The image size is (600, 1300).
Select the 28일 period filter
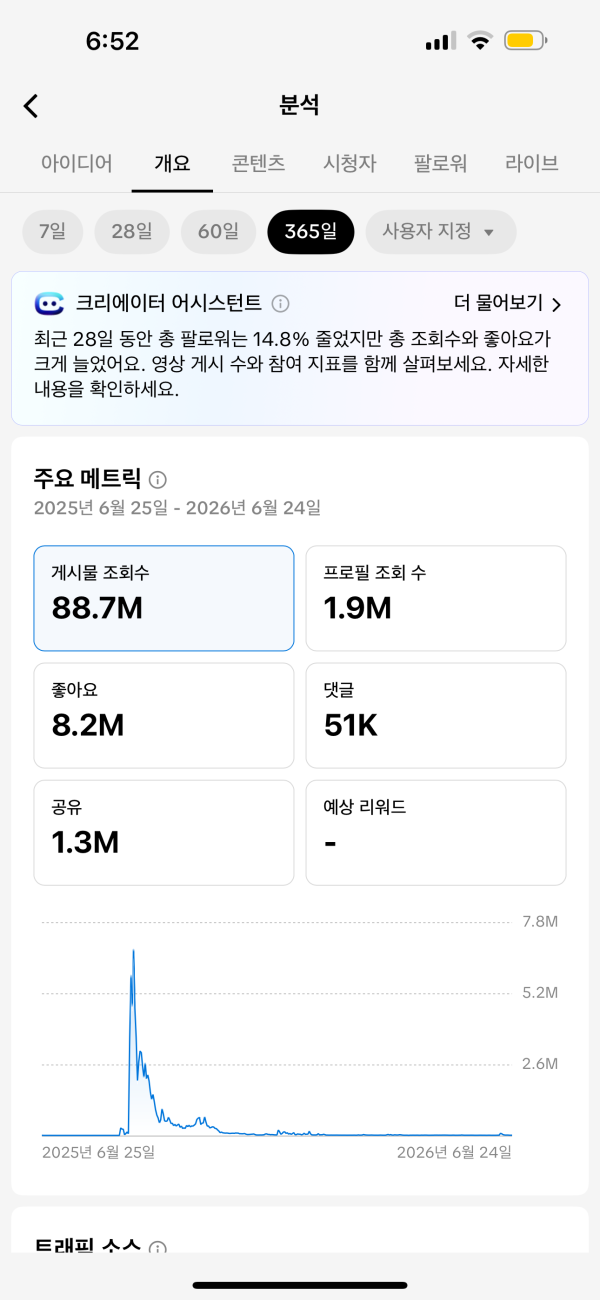pyautogui.click(x=132, y=232)
